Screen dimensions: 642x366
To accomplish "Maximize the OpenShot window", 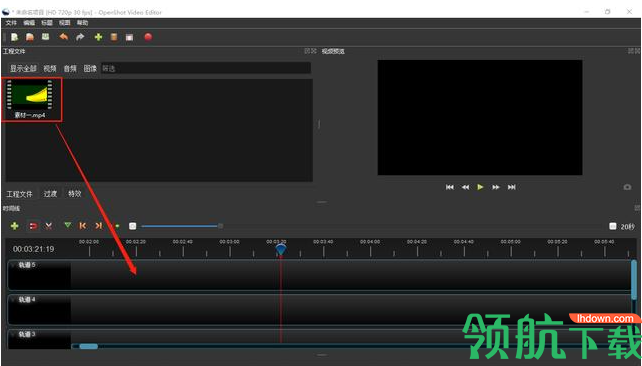I will pos(608,12).
